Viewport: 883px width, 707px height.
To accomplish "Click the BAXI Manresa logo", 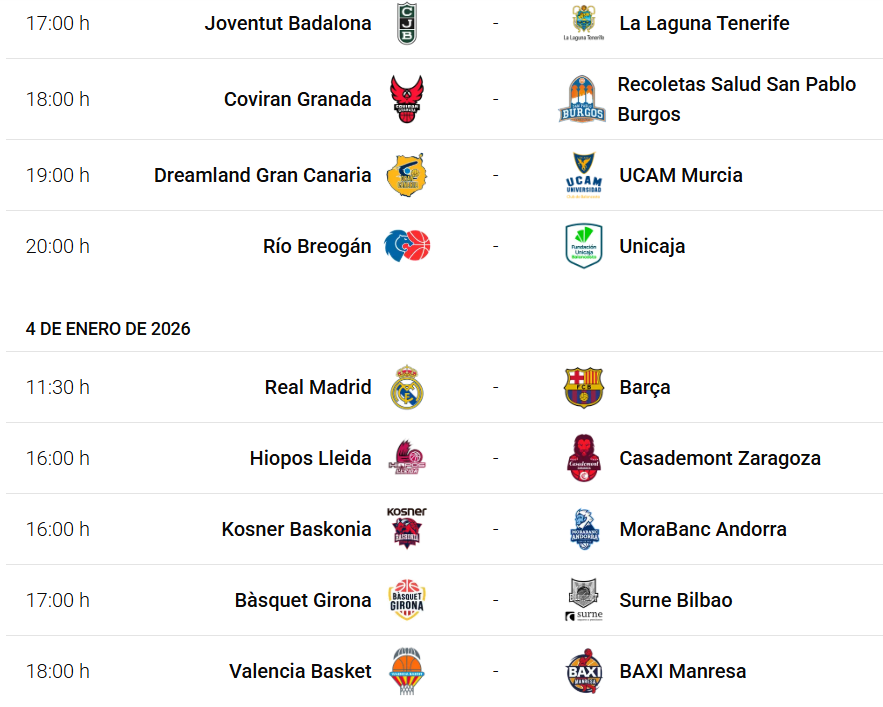I will click(584, 671).
